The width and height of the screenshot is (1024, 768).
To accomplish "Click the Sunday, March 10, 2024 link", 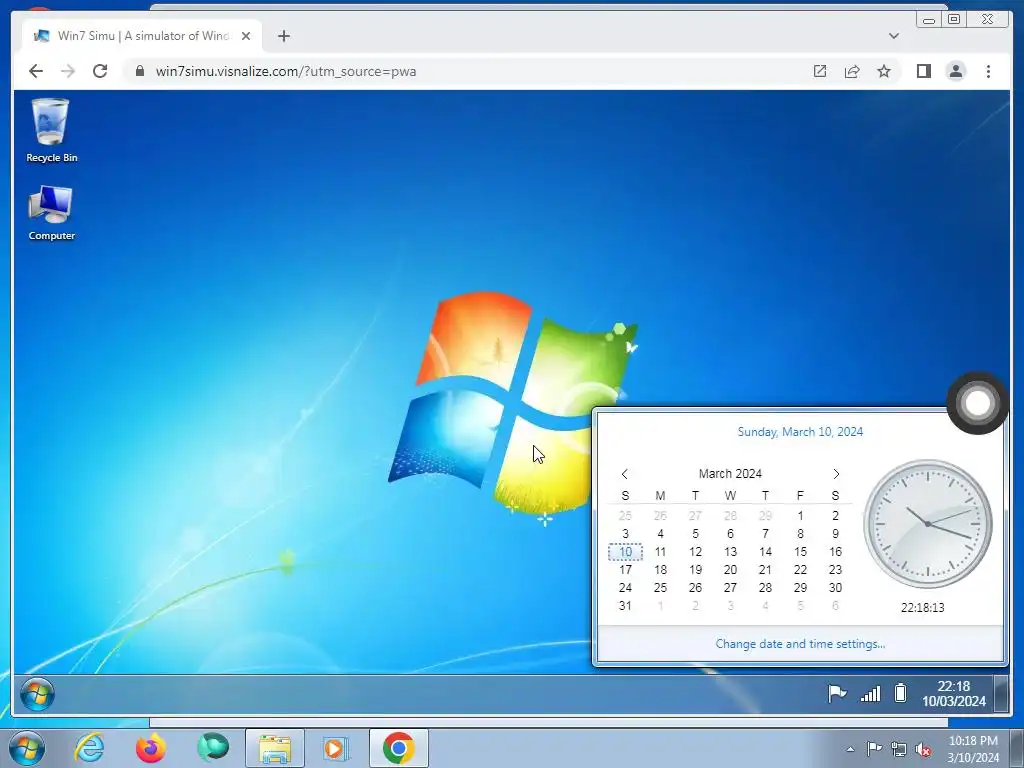I will click(x=800, y=432).
